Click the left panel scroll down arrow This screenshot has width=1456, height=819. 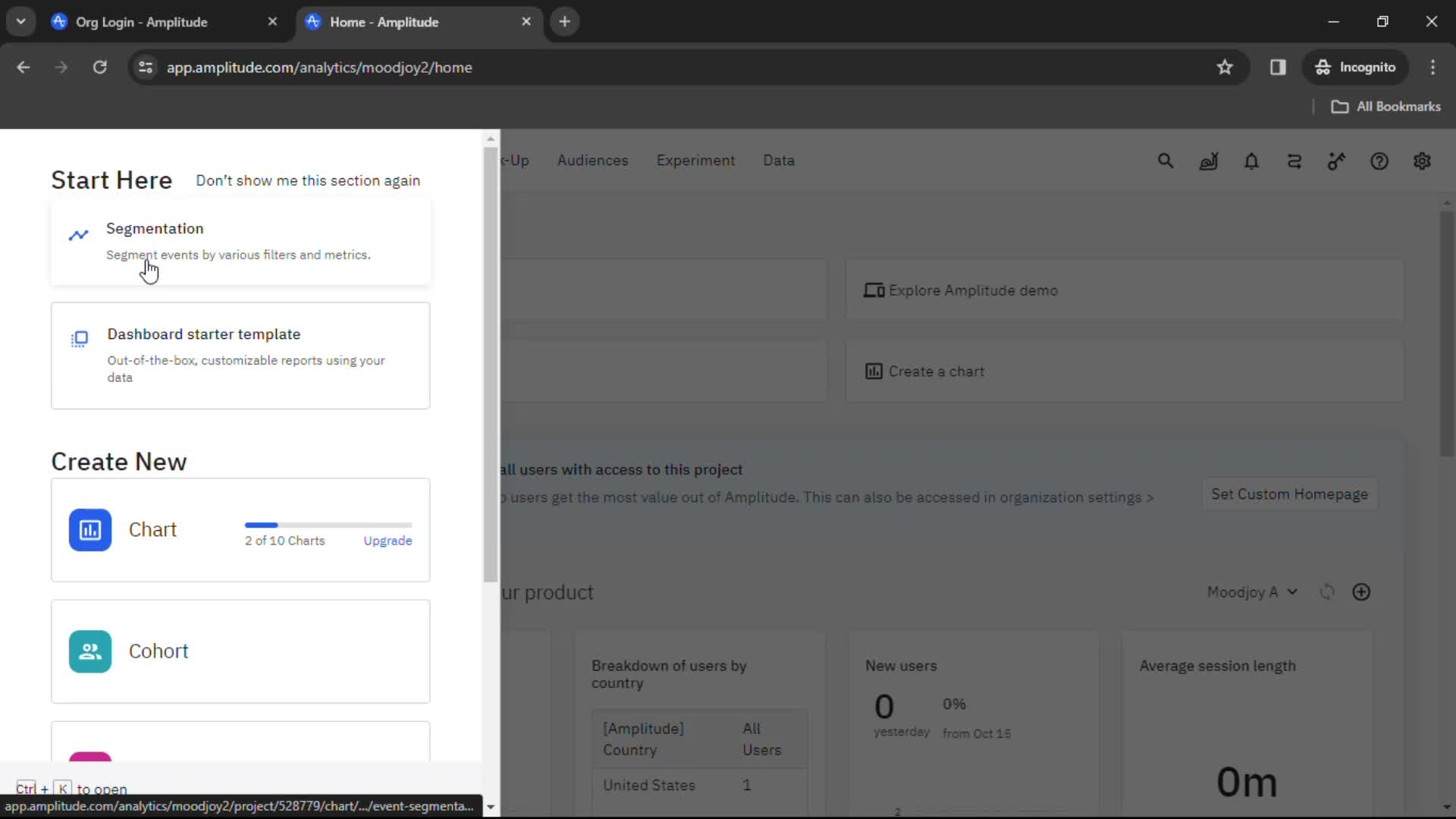pyautogui.click(x=491, y=808)
